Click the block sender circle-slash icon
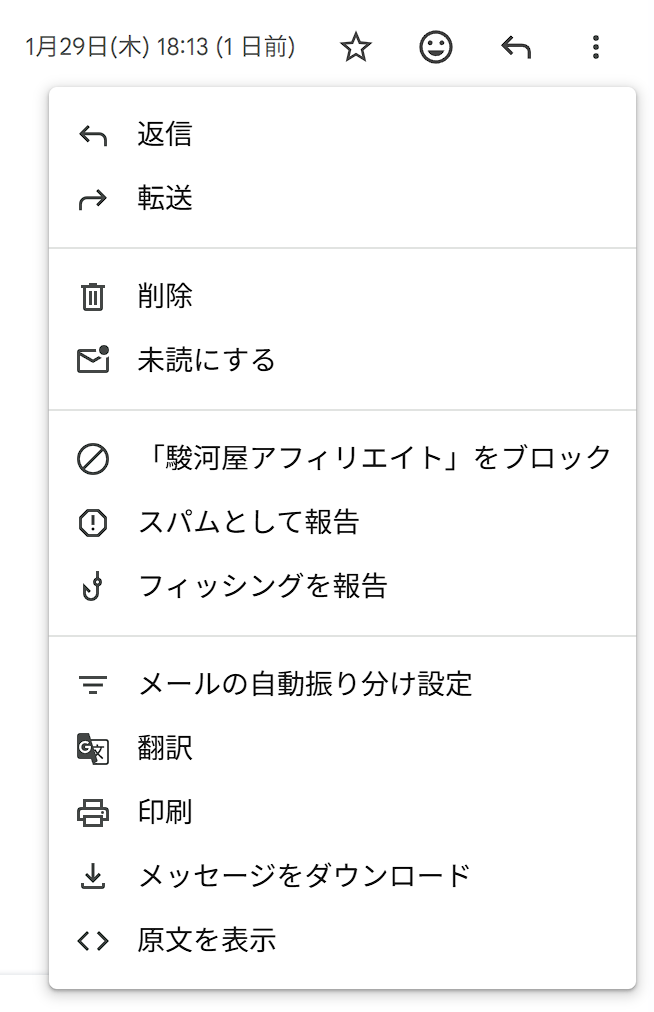This screenshot has height=1012, width=654. tap(93, 458)
